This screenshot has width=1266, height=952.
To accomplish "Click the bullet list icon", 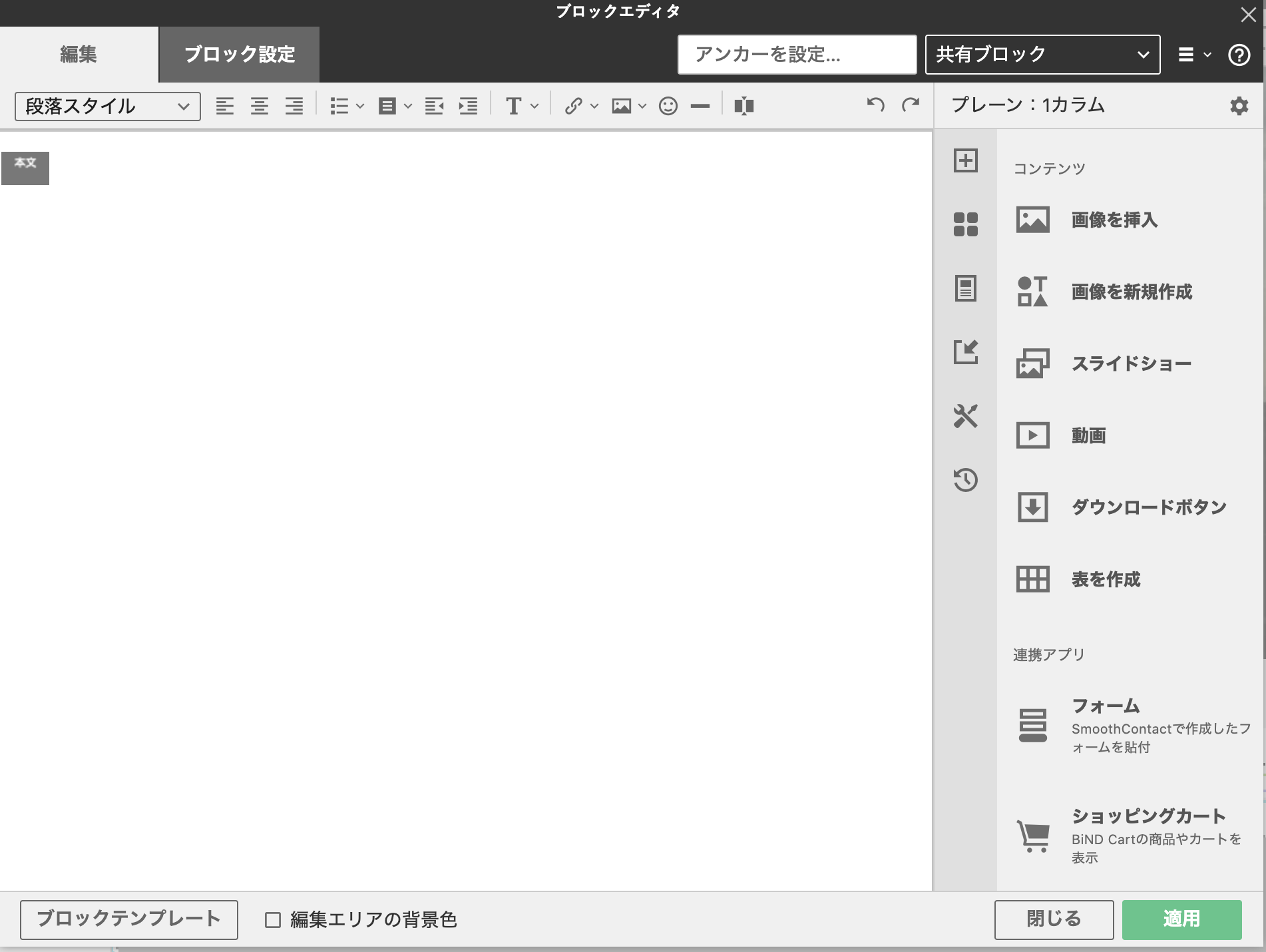I will [339, 106].
